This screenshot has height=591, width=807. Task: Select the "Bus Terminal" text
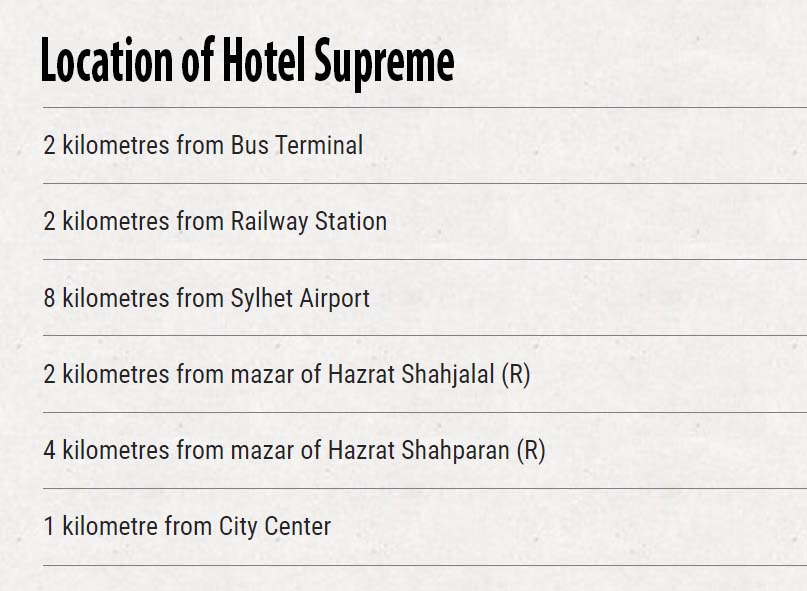296,145
